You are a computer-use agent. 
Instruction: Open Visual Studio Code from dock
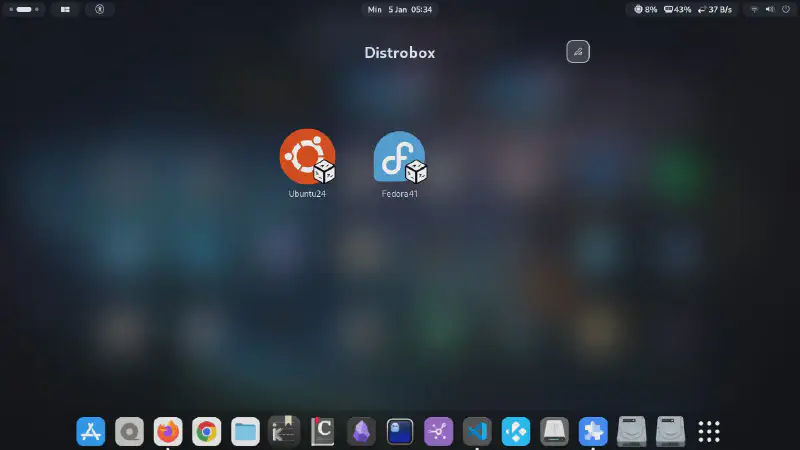point(477,431)
